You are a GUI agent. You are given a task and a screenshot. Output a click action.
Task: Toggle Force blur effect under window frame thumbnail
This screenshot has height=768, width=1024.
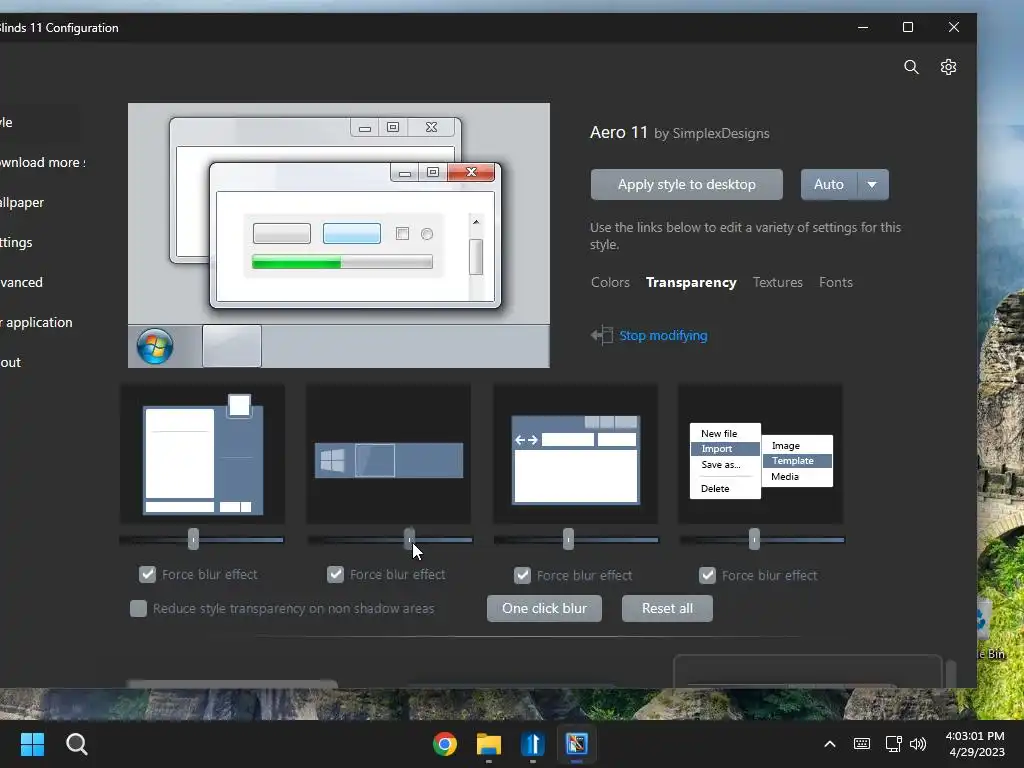(x=522, y=575)
